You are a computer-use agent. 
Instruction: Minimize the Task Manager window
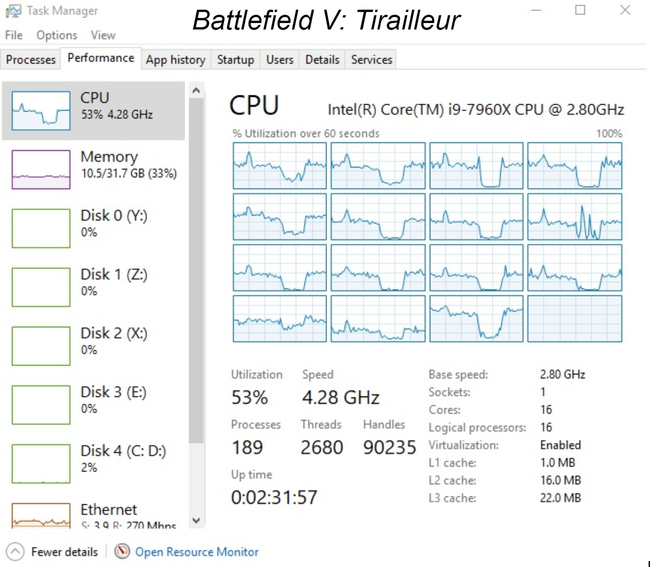pyautogui.click(x=536, y=10)
